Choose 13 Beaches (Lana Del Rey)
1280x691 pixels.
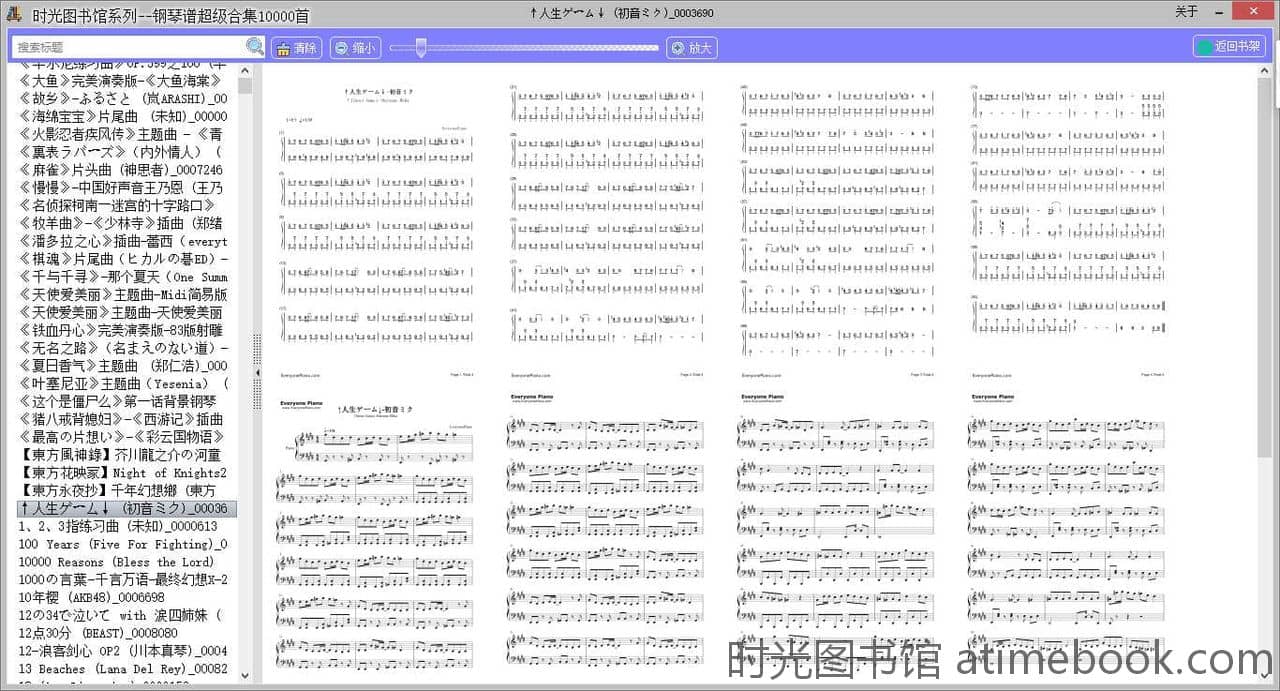122,669
